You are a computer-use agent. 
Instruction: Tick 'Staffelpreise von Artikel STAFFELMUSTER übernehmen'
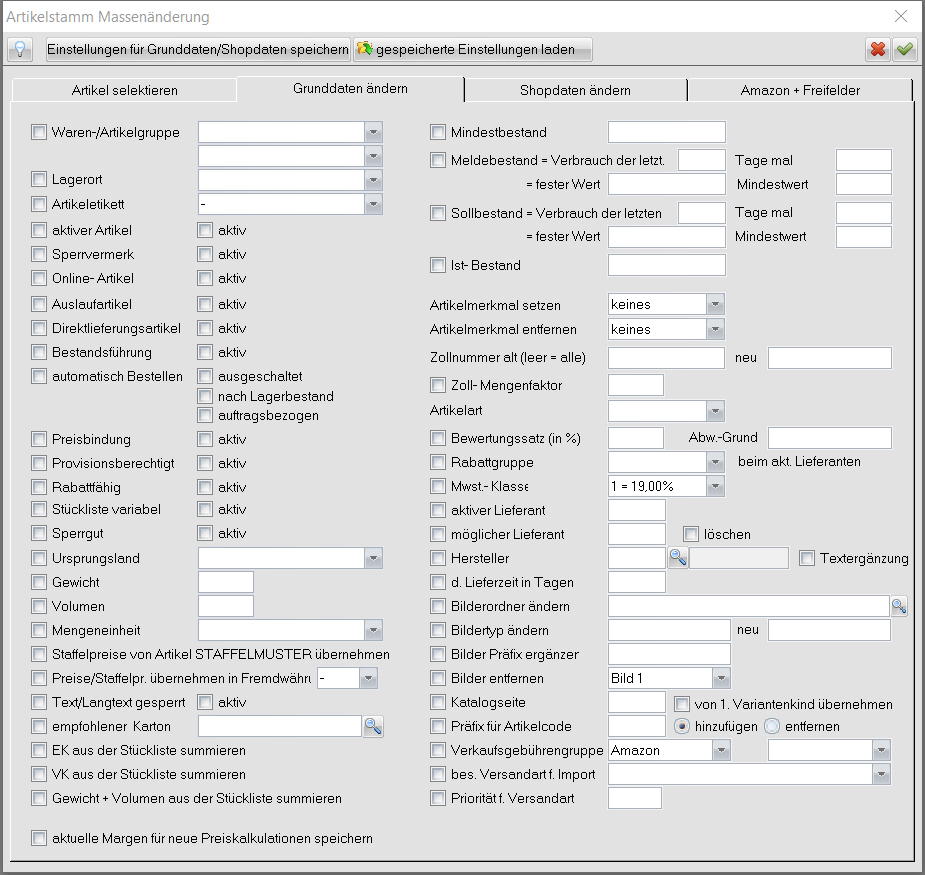pyautogui.click(x=39, y=654)
